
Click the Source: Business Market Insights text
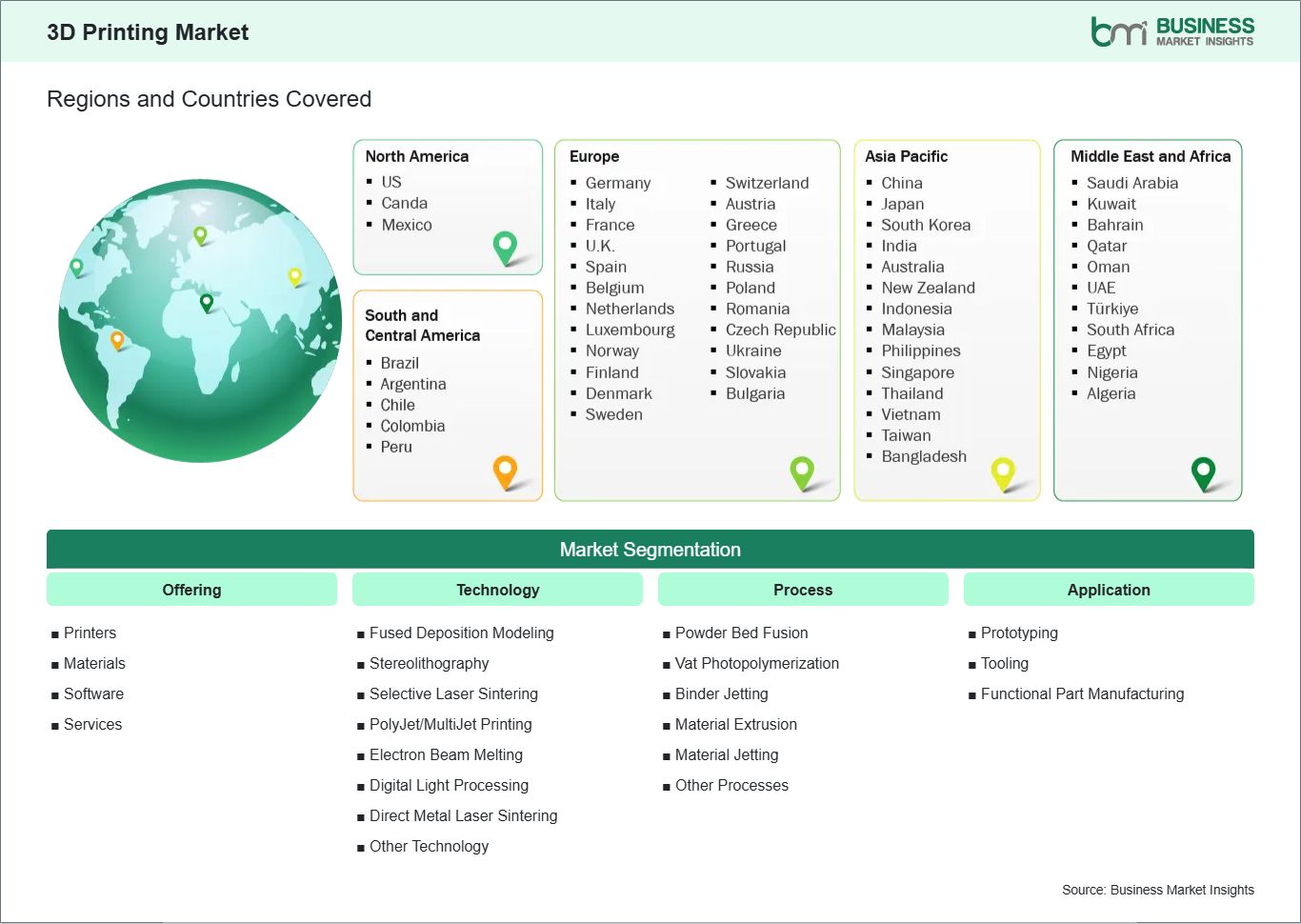(x=1157, y=890)
